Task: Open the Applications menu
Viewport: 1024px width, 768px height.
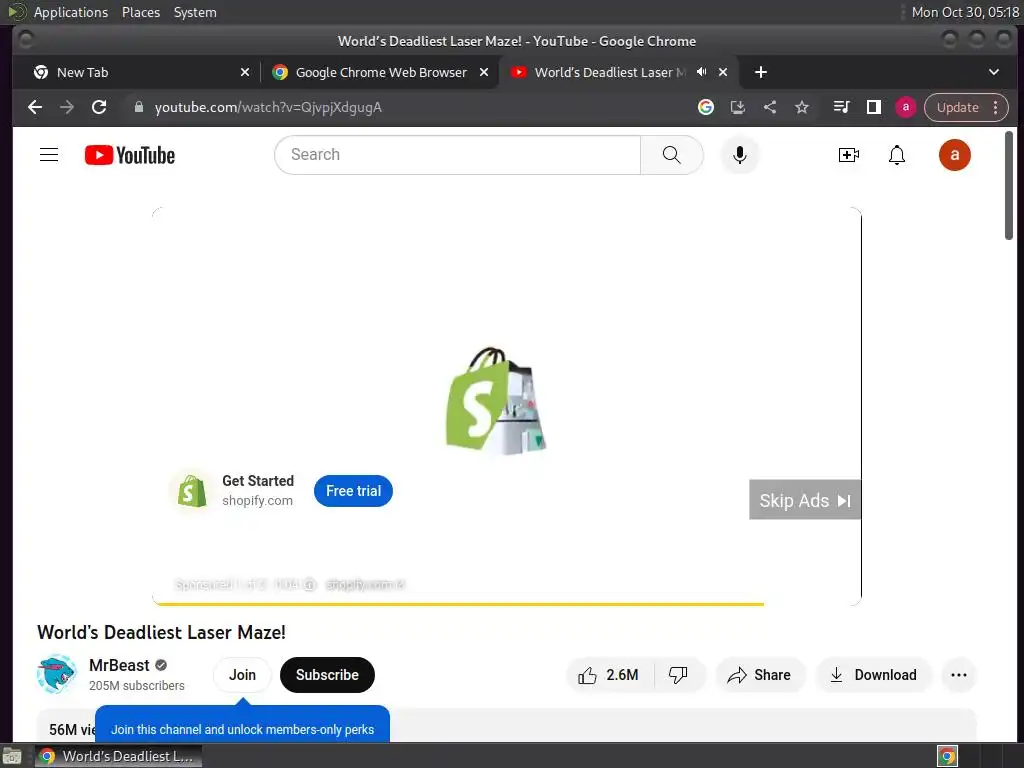Action: coord(71,12)
